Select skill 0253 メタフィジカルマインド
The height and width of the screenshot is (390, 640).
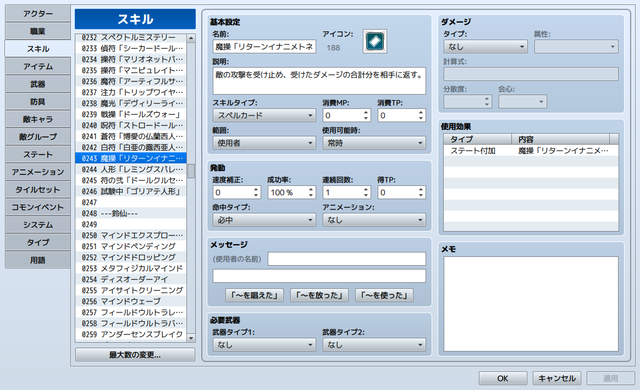click(131, 268)
